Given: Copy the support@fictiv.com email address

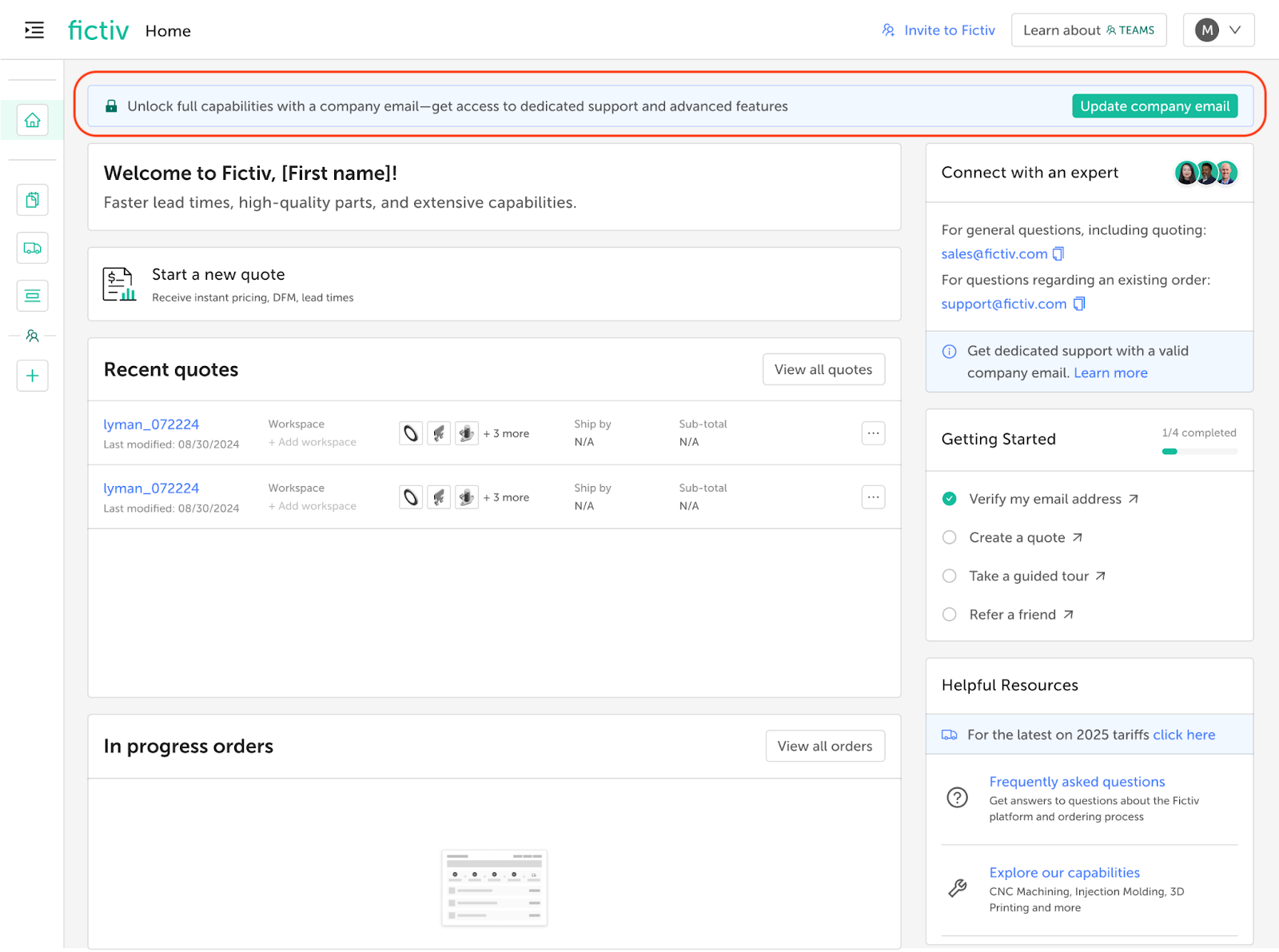Looking at the screenshot, I should [1079, 304].
